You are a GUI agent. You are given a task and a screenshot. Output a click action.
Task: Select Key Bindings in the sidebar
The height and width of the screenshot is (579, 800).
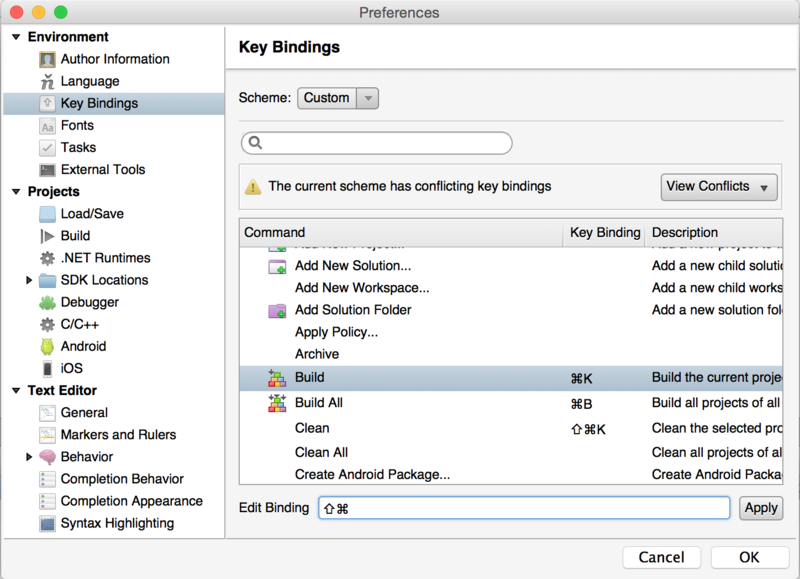coord(99,103)
